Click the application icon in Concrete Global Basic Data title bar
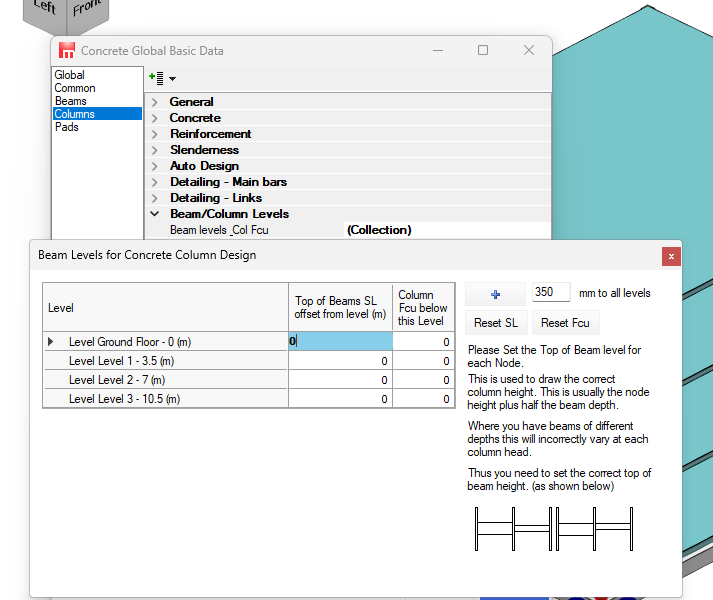This screenshot has width=713, height=600. click(x=67, y=50)
